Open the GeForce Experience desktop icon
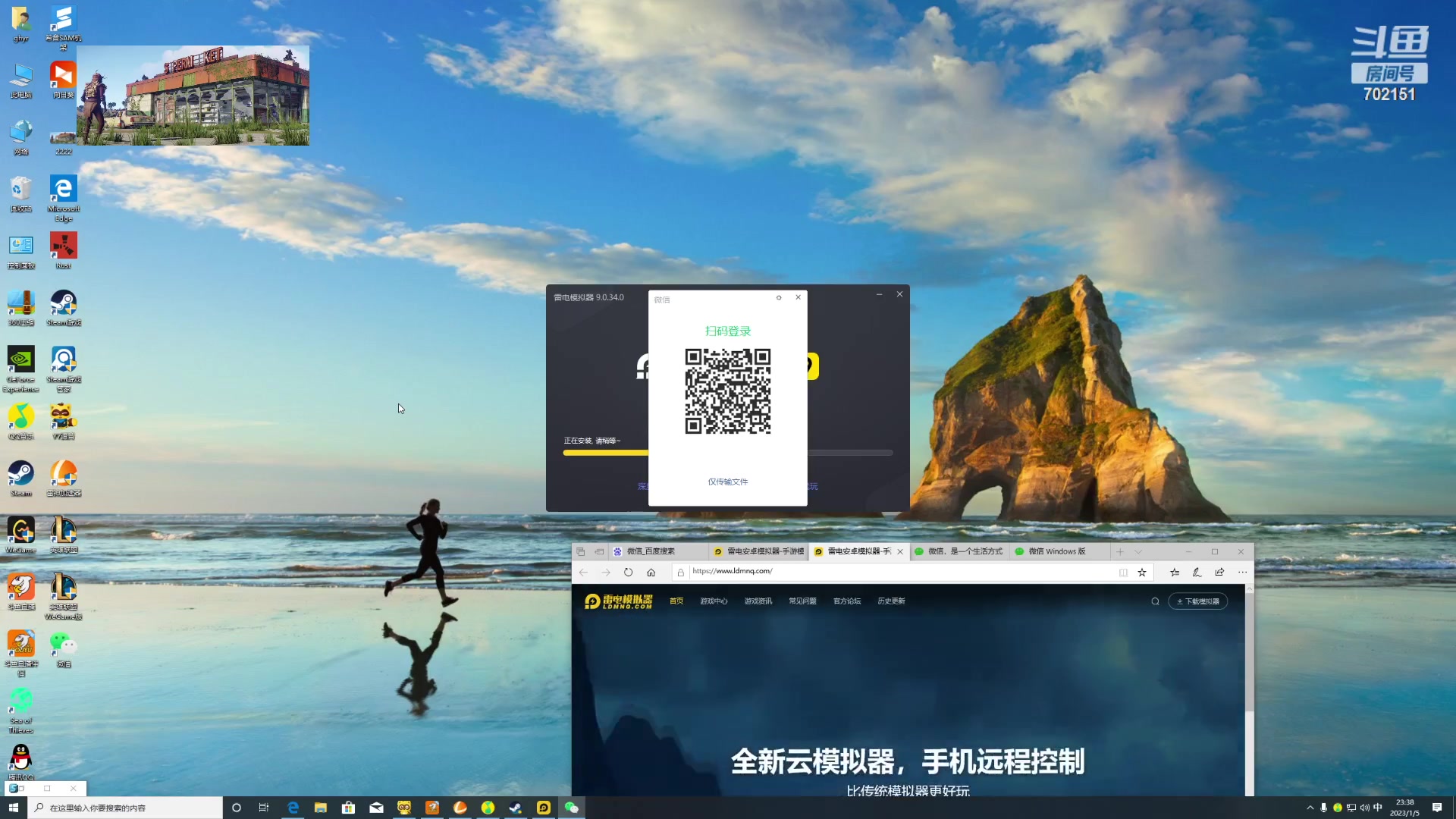Viewport: 1456px width, 819px height. [x=21, y=370]
